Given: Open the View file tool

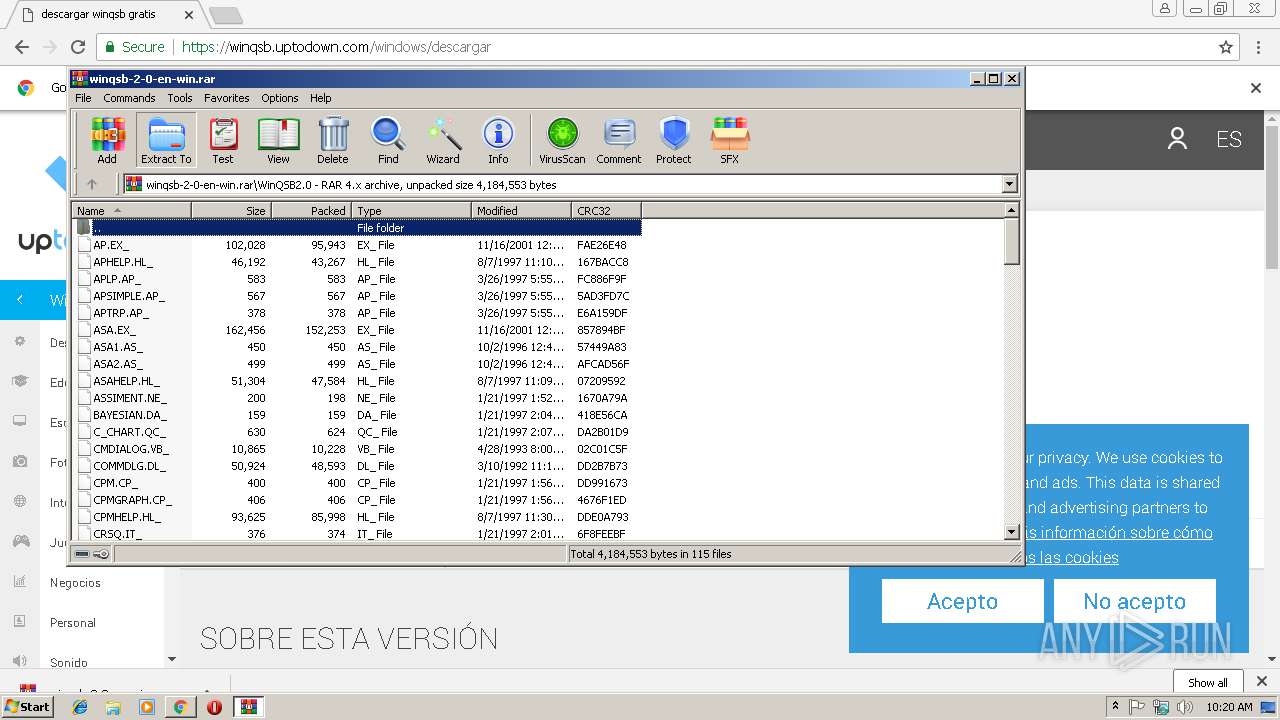Looking at the screenshot, I should pos(278,140).
